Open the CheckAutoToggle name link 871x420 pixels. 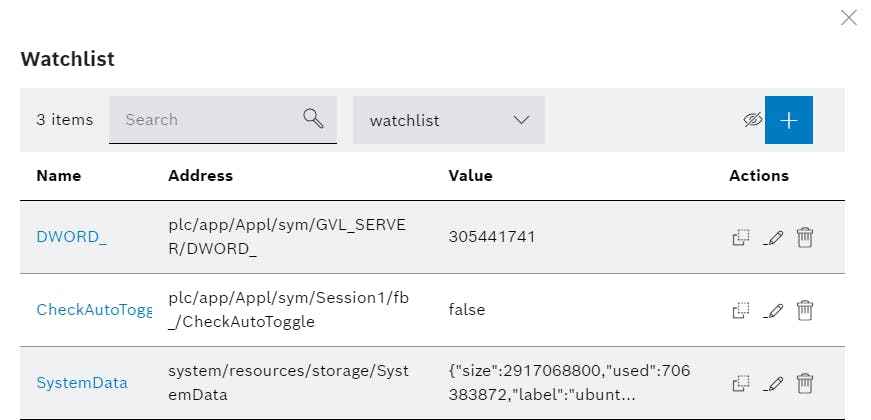[x=94, y=310]
